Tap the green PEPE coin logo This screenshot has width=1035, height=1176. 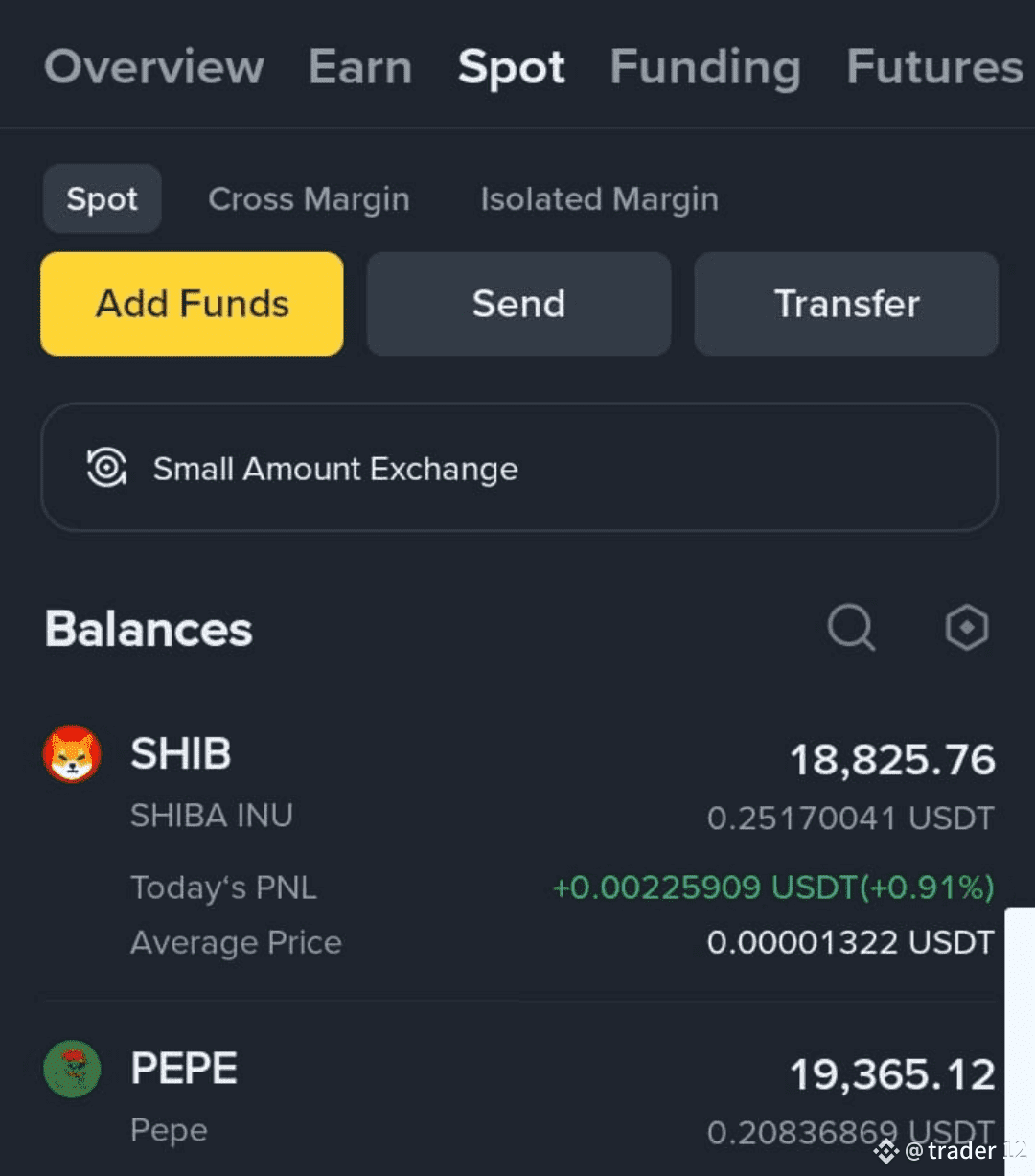pos(72,1069)
